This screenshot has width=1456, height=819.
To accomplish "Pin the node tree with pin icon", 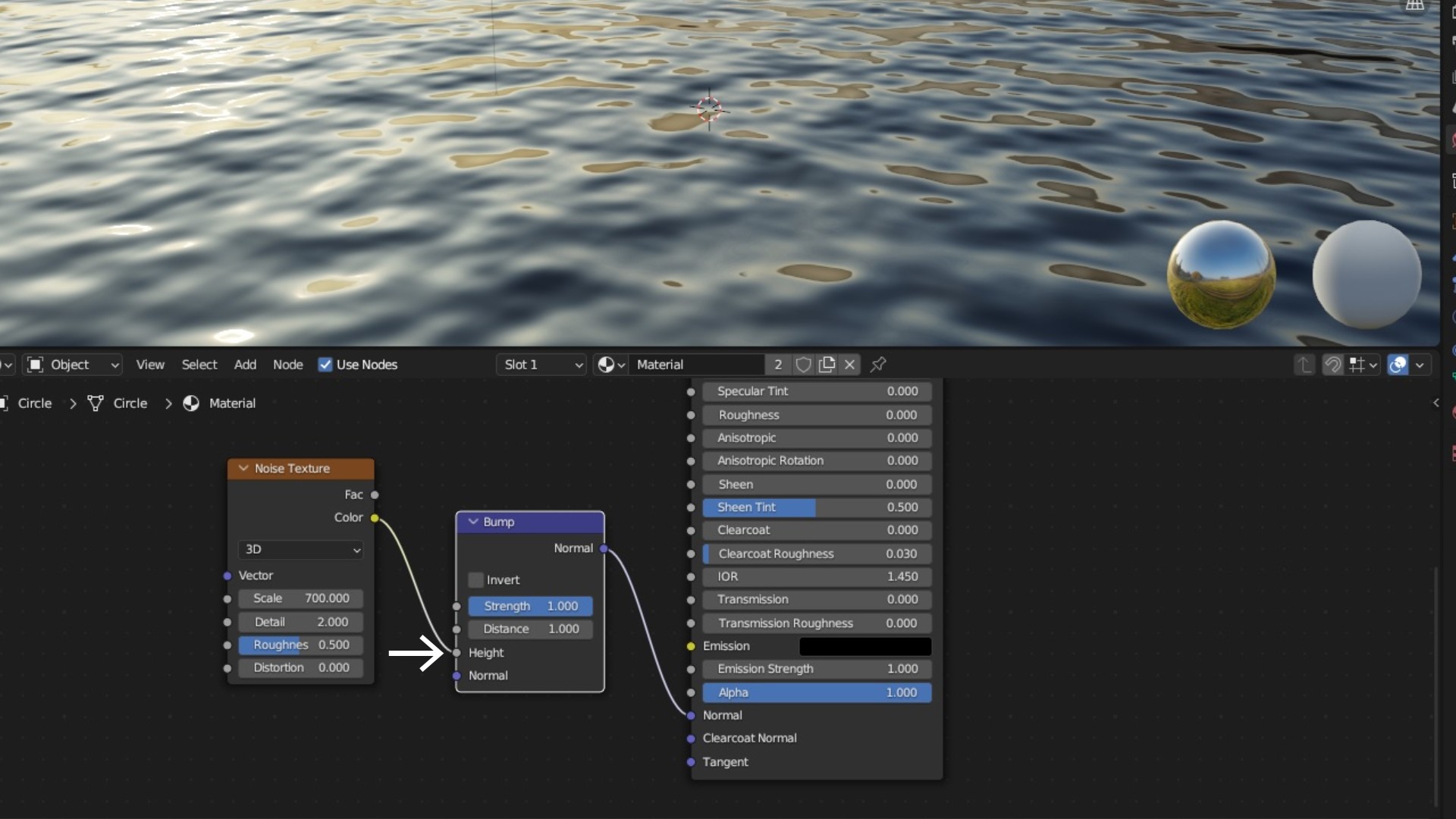I will [x=878, y=365].
